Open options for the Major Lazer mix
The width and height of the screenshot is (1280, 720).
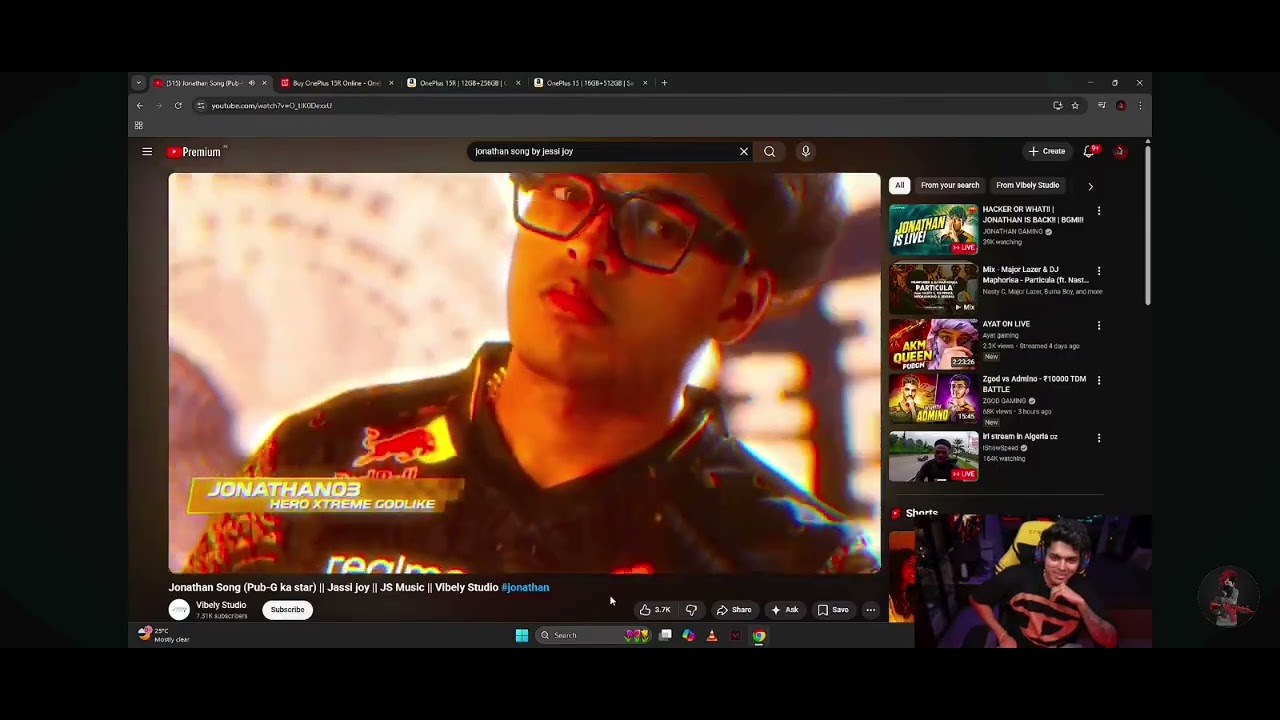[x=1099, y=271]
